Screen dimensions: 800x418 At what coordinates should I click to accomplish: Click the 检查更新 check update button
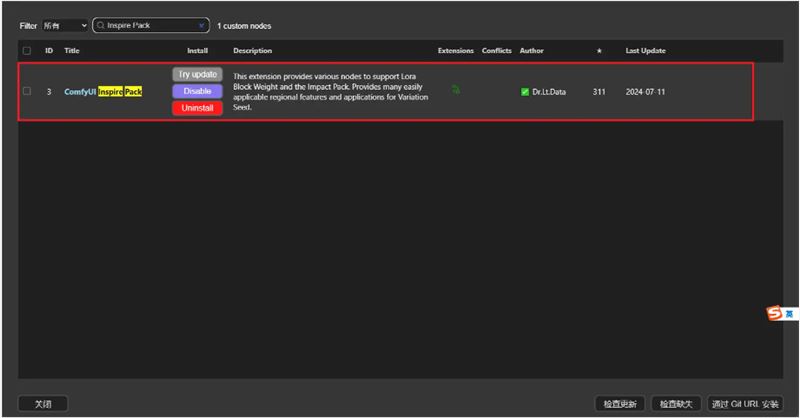pos(620,404)
